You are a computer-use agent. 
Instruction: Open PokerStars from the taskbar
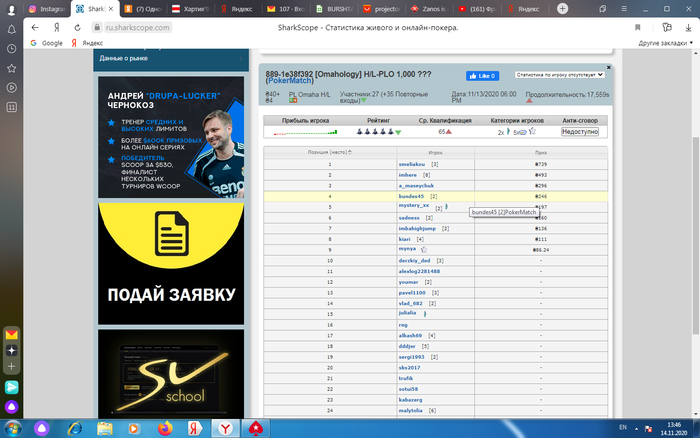click(x=255, y=429)
